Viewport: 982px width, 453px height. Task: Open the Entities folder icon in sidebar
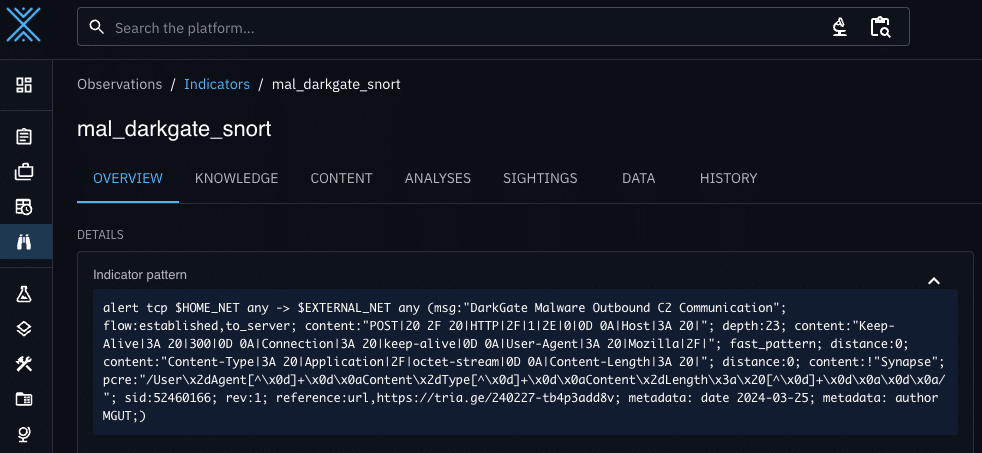(x=24, y=399)
